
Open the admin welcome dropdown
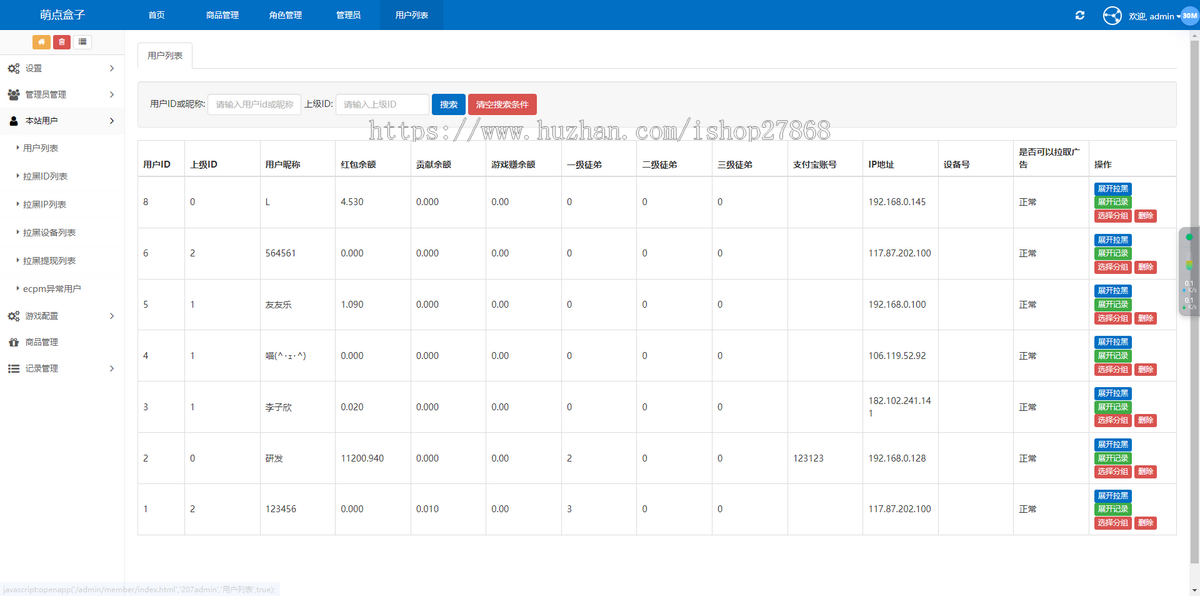(x=1154, y=16)
